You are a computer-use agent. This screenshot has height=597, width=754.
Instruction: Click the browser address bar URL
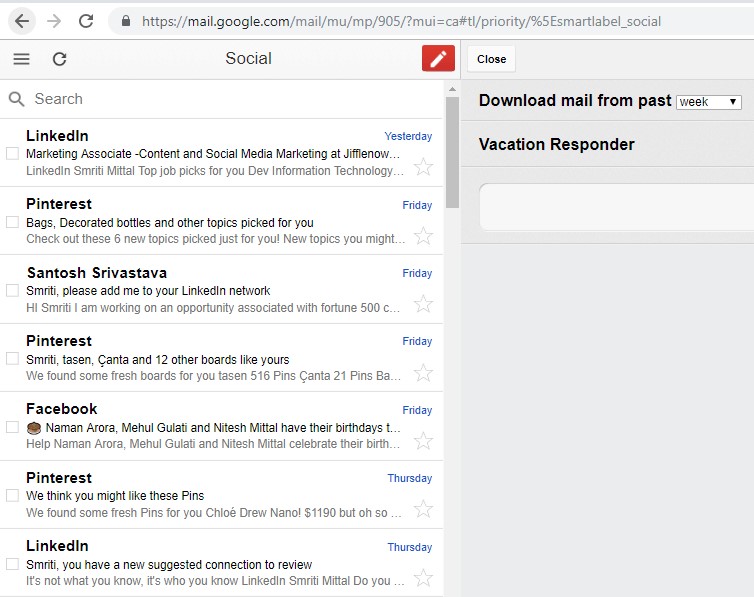400,21
